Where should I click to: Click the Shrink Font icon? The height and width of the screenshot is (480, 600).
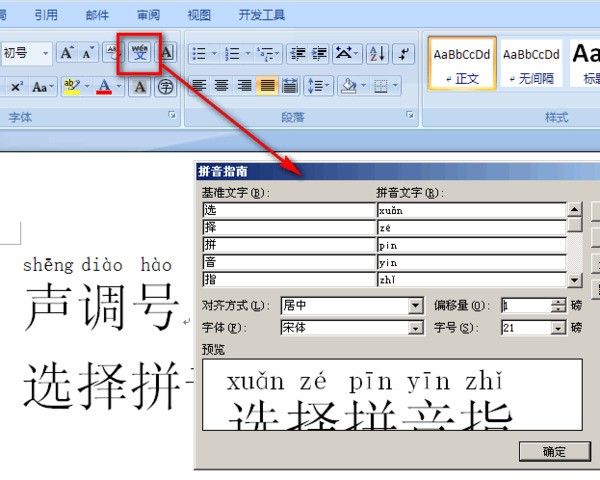[x=88, y=53]
